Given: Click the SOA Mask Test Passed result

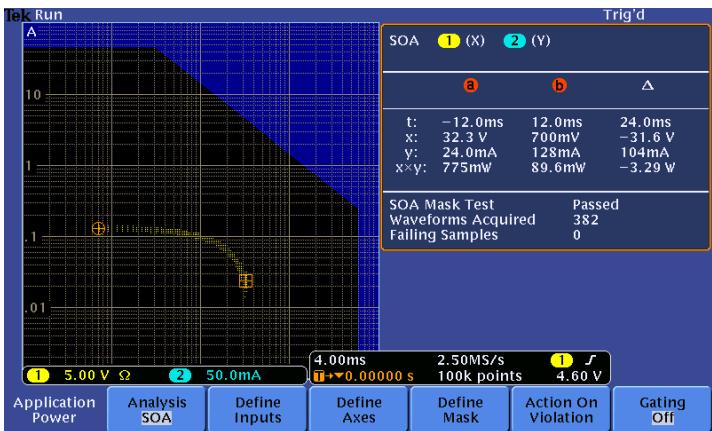Looking at the screenshot, I should tap(596, 205).
